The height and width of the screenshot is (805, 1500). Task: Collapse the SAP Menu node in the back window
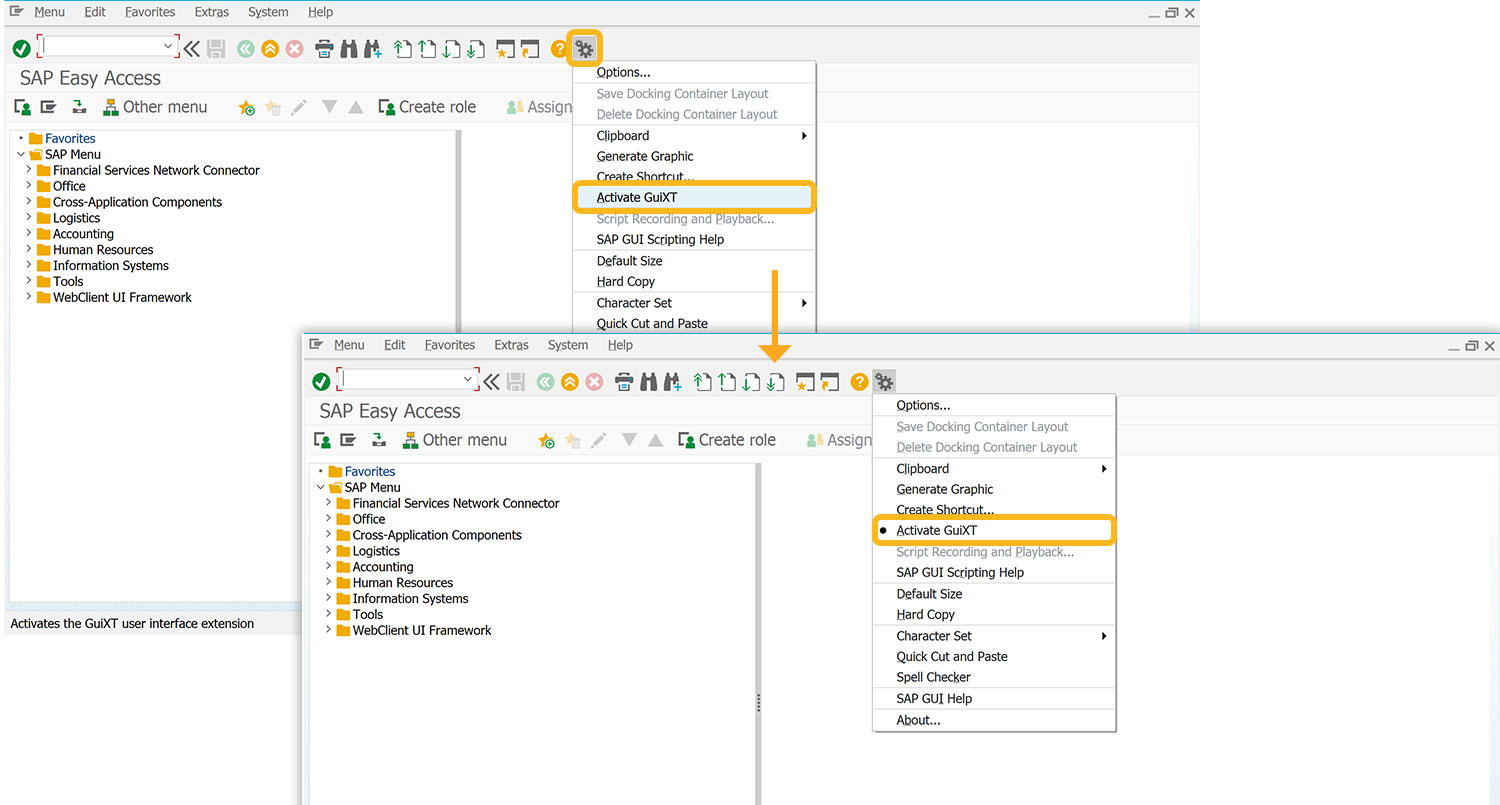click(x=21, y=154)
